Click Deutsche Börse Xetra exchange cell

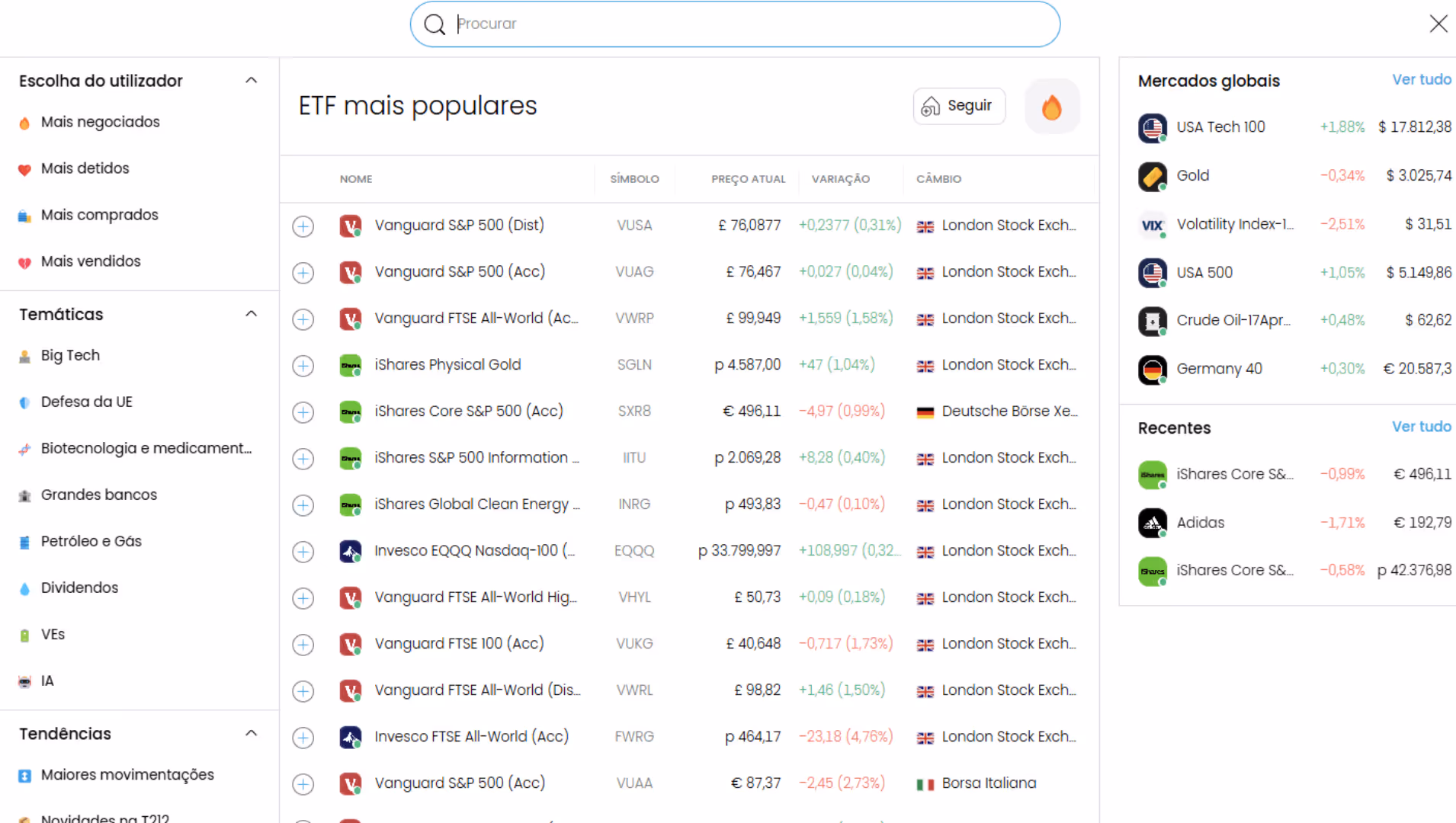click(x=997, y=411)
